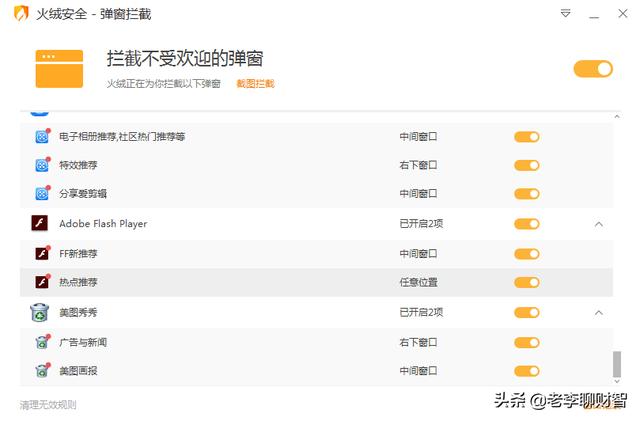Screen dimensions: 640x421
Task: Disable the 热点推荐 blocking toggle
Action: coord(526,283)
